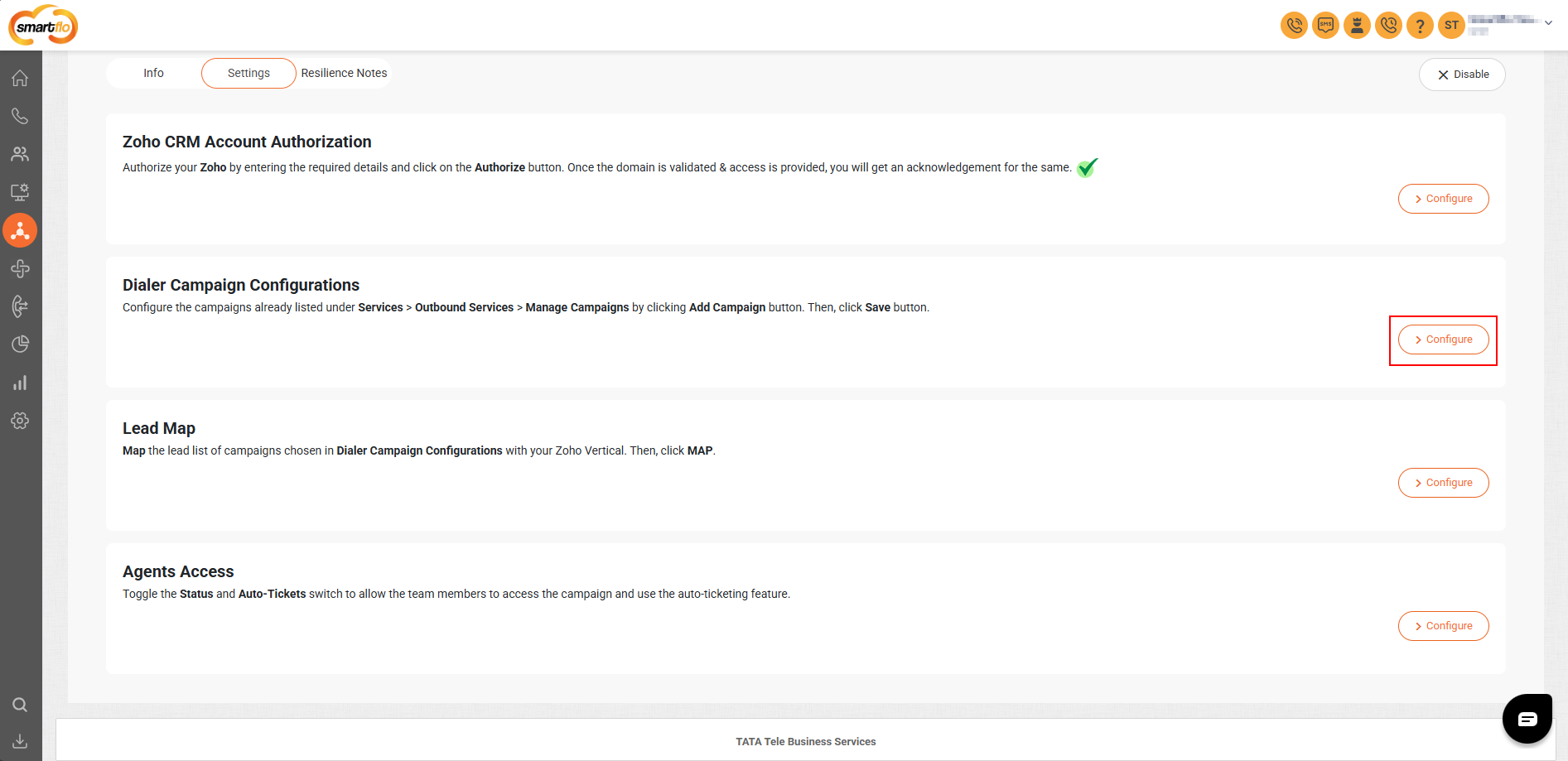Open the monitor settings sidebar icon
The height and width of the screenshot is (761, 1568).
(20, 192)
